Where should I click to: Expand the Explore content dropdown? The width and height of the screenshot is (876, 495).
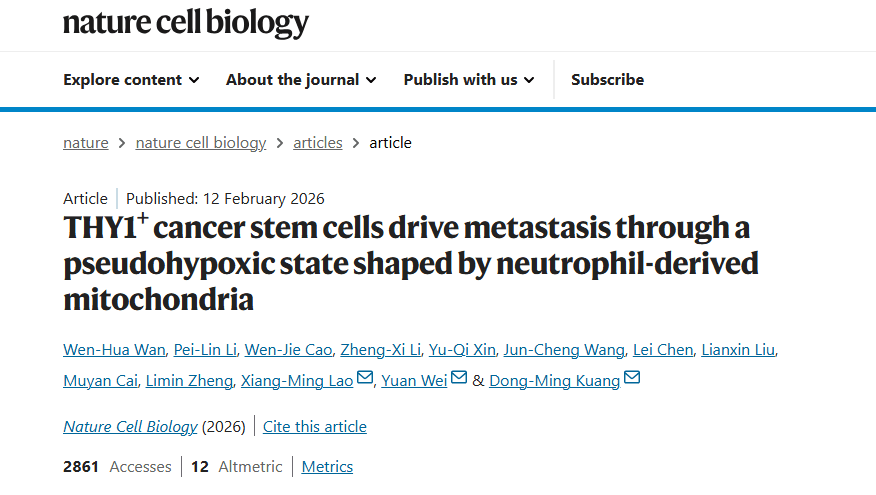point(131,80)
